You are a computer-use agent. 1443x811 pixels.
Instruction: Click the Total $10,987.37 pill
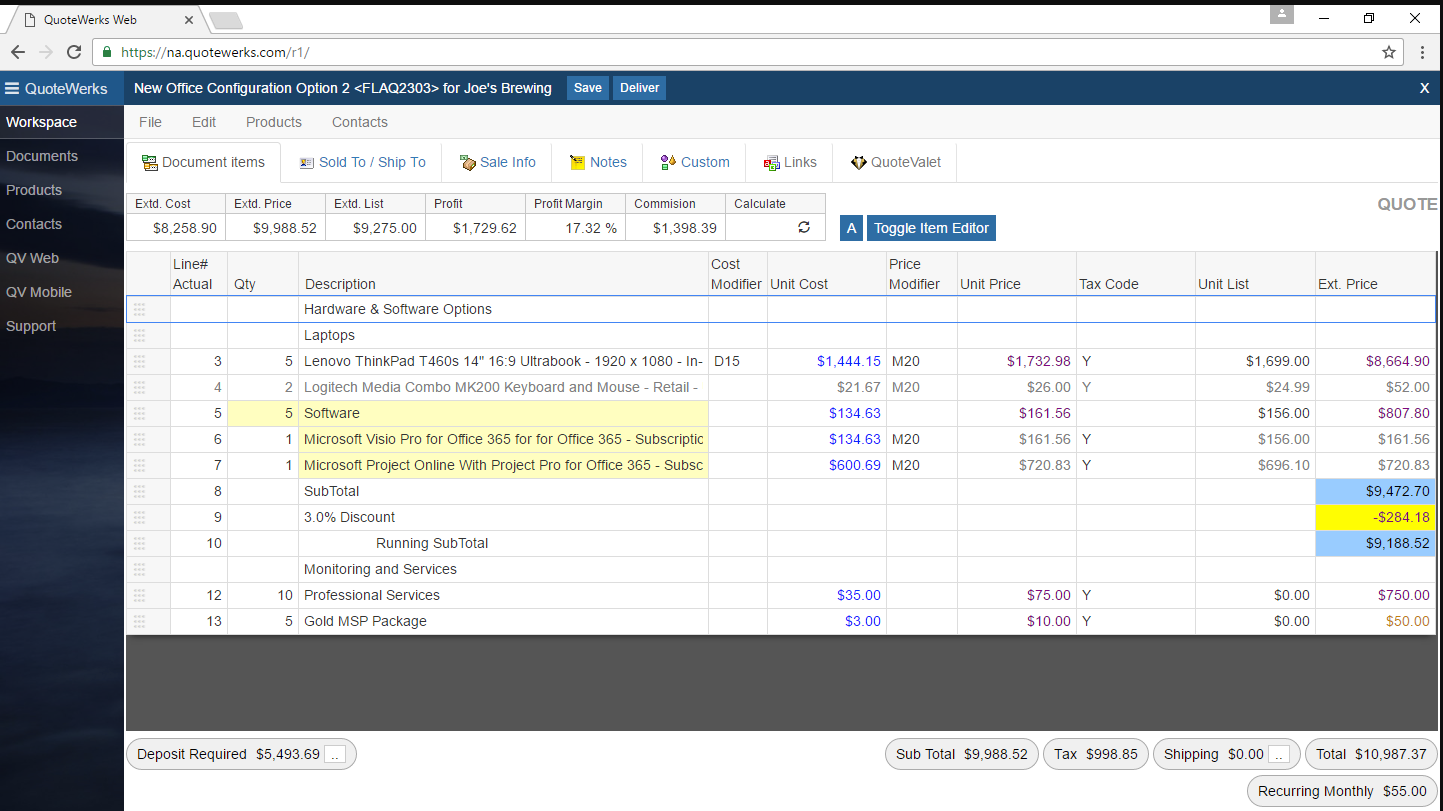coord(1371,754)
